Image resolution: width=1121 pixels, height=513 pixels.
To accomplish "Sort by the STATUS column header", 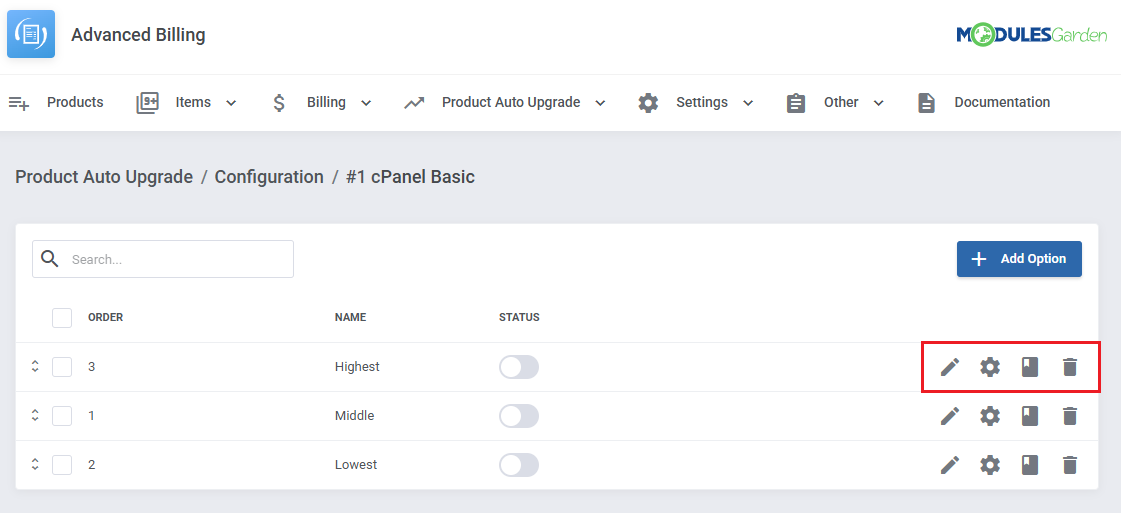I will (x=519, y=317).
